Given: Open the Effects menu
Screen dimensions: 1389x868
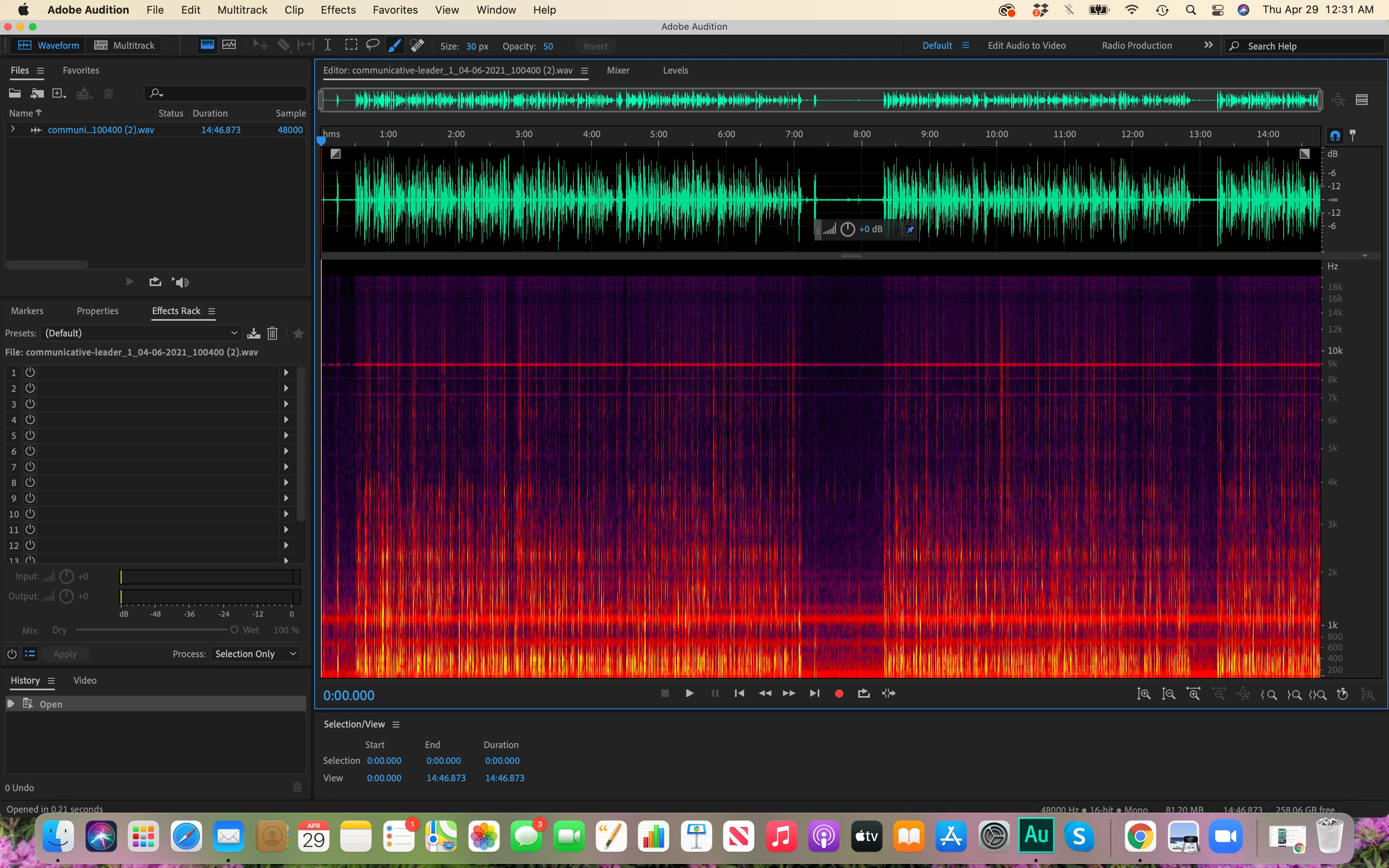Looking at the screenshot, I should pyautogui.click(x=337, y=10).
